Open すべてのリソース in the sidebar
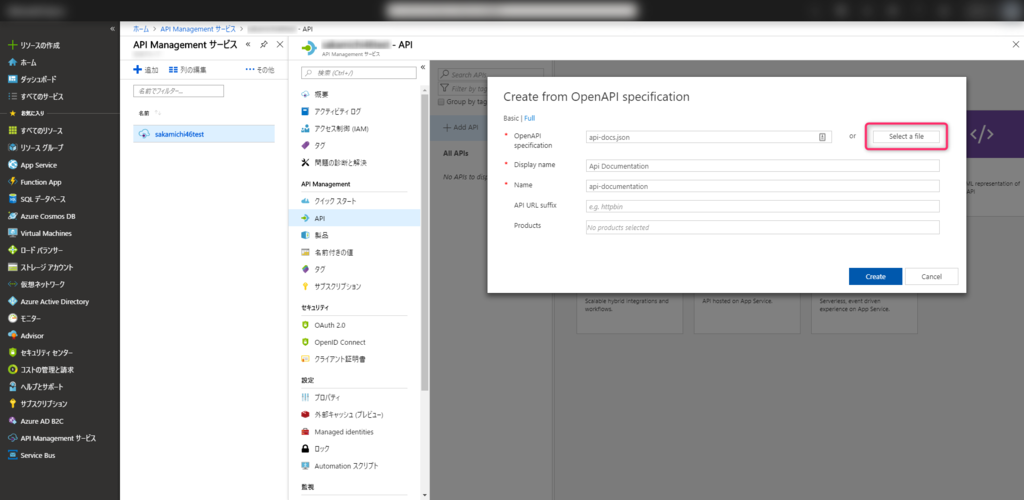The image size is (1024, 500). [x=36, y=131]
